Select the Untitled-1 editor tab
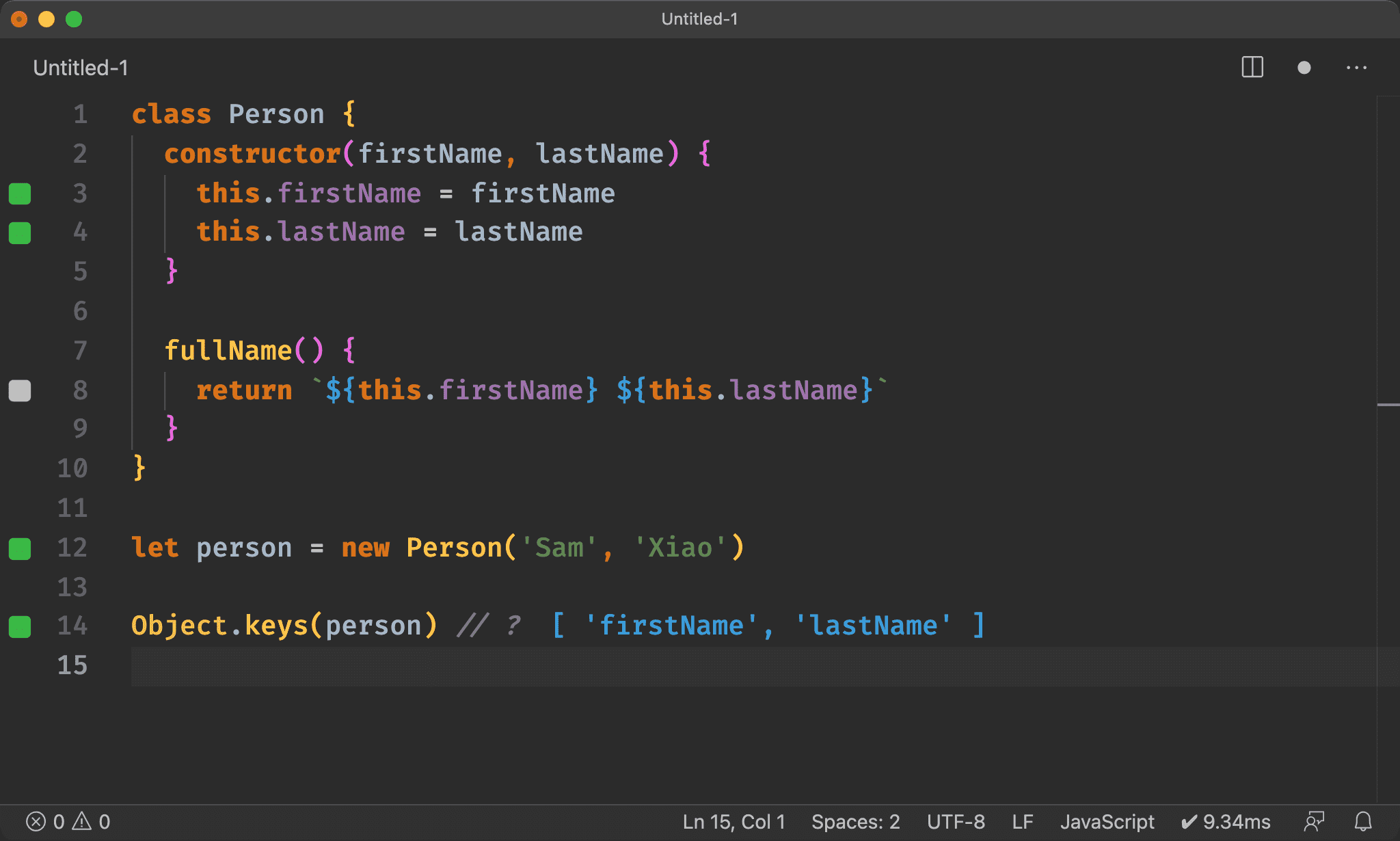This screenshot has height=841, width=1400. click(81, 68)
